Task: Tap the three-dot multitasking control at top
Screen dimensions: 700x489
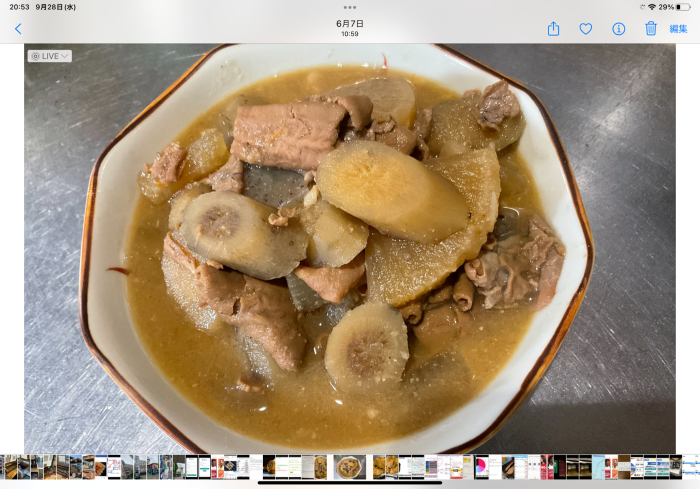Action: pyautogui.click(x=350, y=7)
